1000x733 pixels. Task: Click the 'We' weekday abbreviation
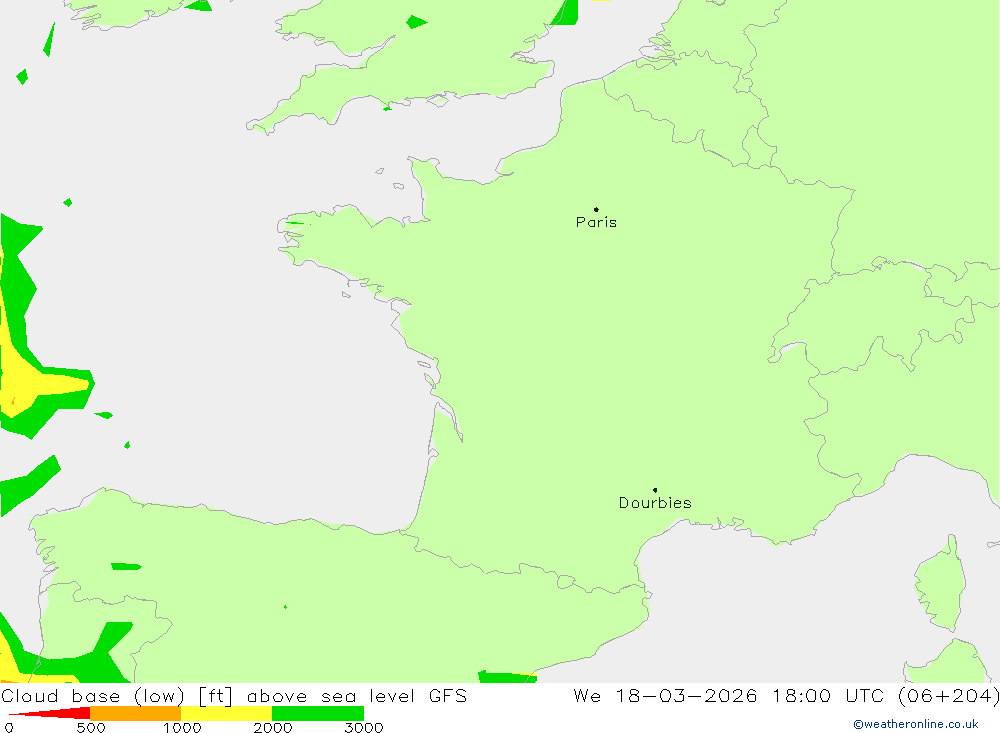tap(587, 695)
